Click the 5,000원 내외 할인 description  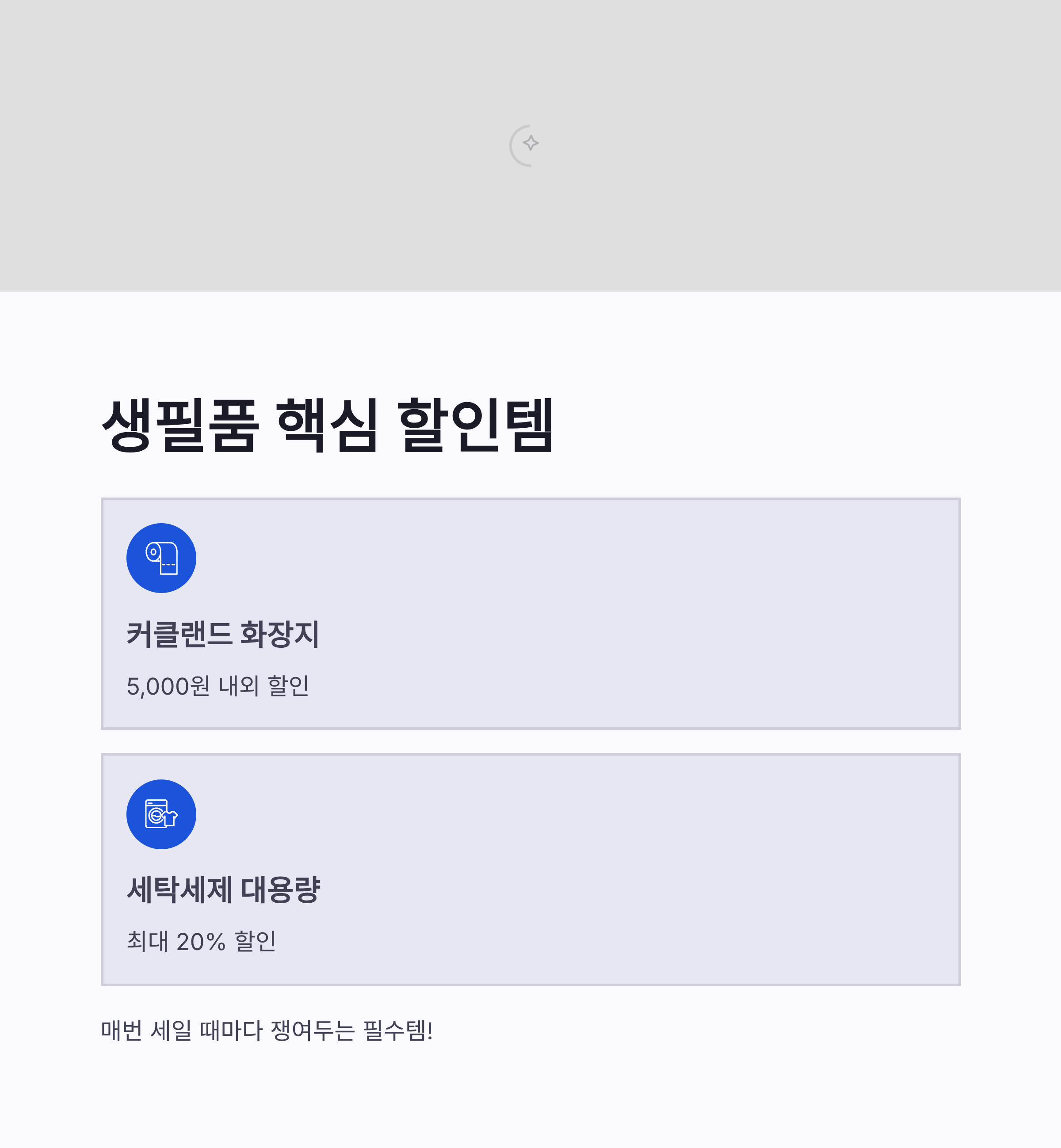[218, 686]
